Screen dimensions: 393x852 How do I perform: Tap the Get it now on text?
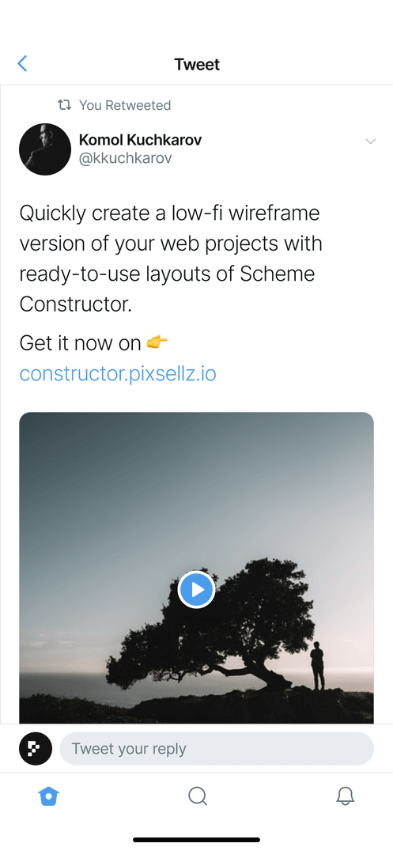(x=80, y=342)
